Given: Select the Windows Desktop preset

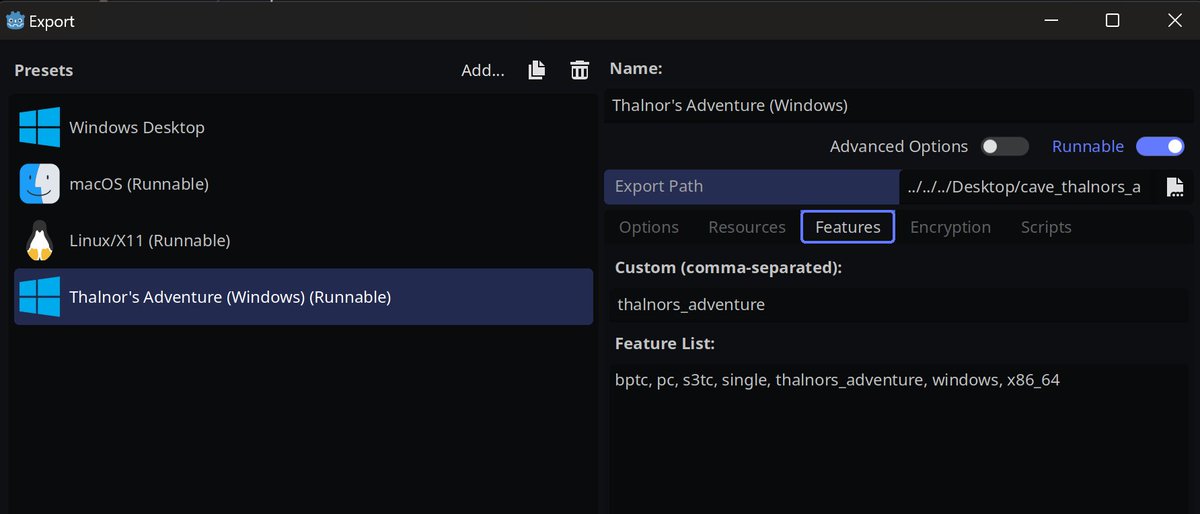Looking at the screenshot, I should point(303,128).
